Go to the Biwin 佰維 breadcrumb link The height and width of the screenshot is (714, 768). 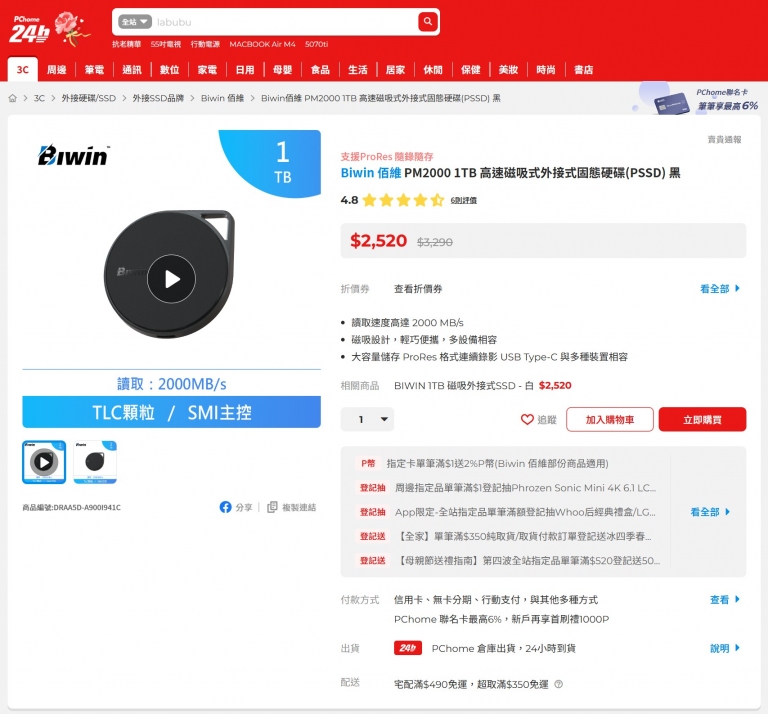tap(222, 98)
